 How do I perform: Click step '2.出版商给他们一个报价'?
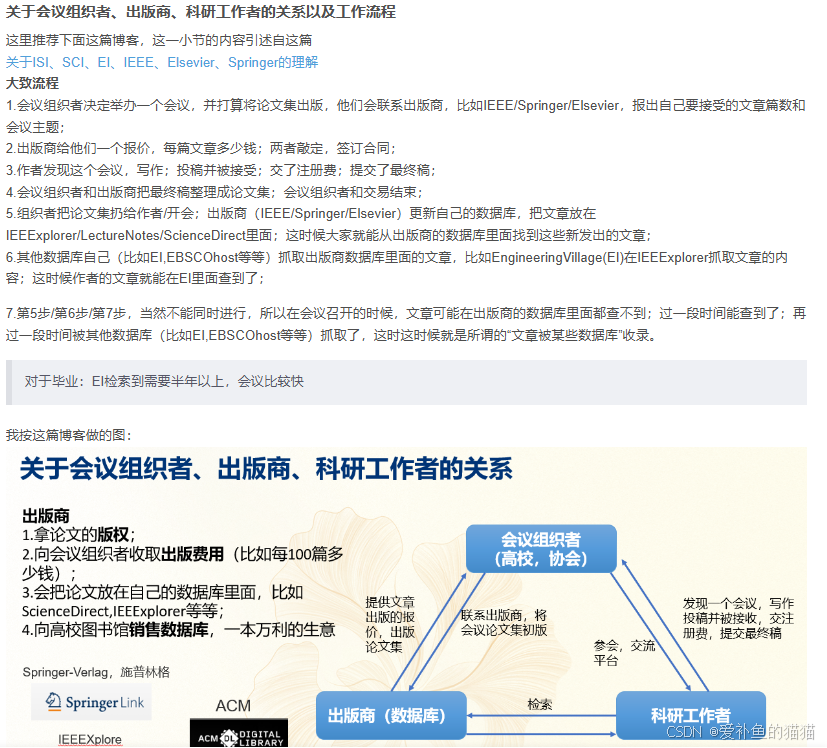tap(201, 149)
